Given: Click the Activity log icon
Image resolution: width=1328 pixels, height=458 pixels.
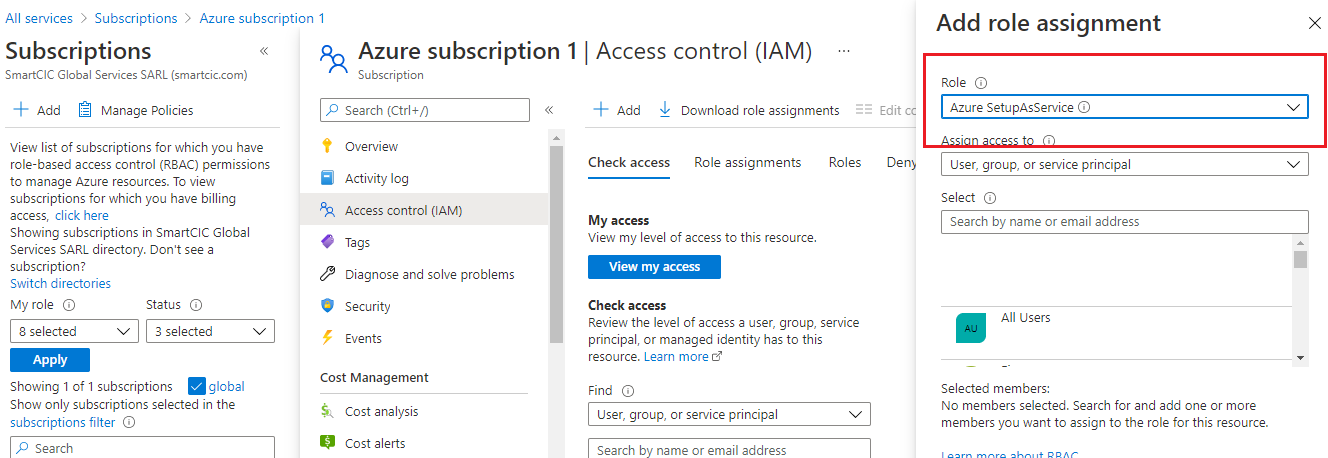Looking at the screenshot, I should 327,178.
